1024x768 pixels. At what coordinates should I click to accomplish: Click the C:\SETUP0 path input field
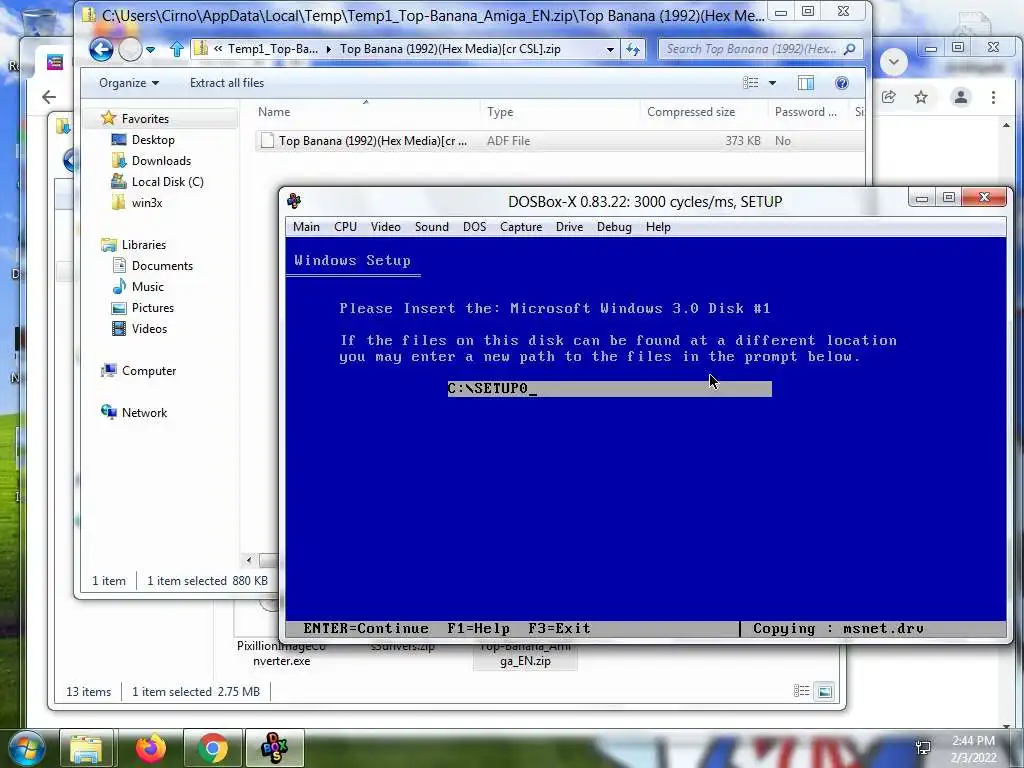(x=609, y=389)
